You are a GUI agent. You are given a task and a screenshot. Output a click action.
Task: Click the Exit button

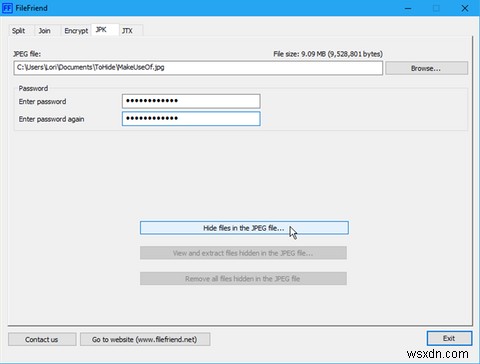point(449,338)
